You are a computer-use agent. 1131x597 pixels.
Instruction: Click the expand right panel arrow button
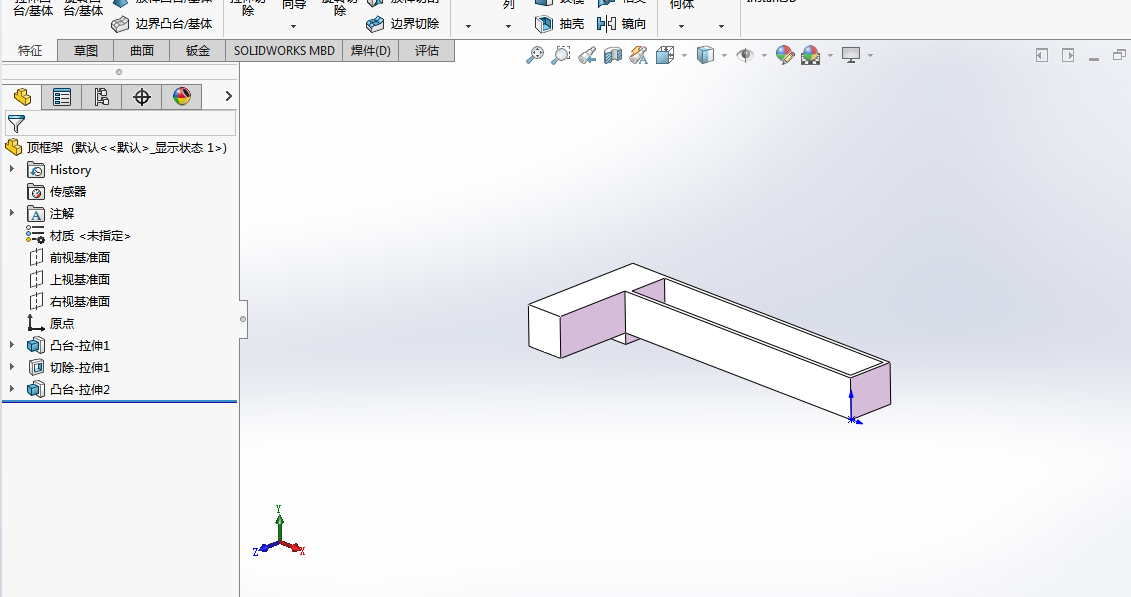click(x=1068, y=56)
